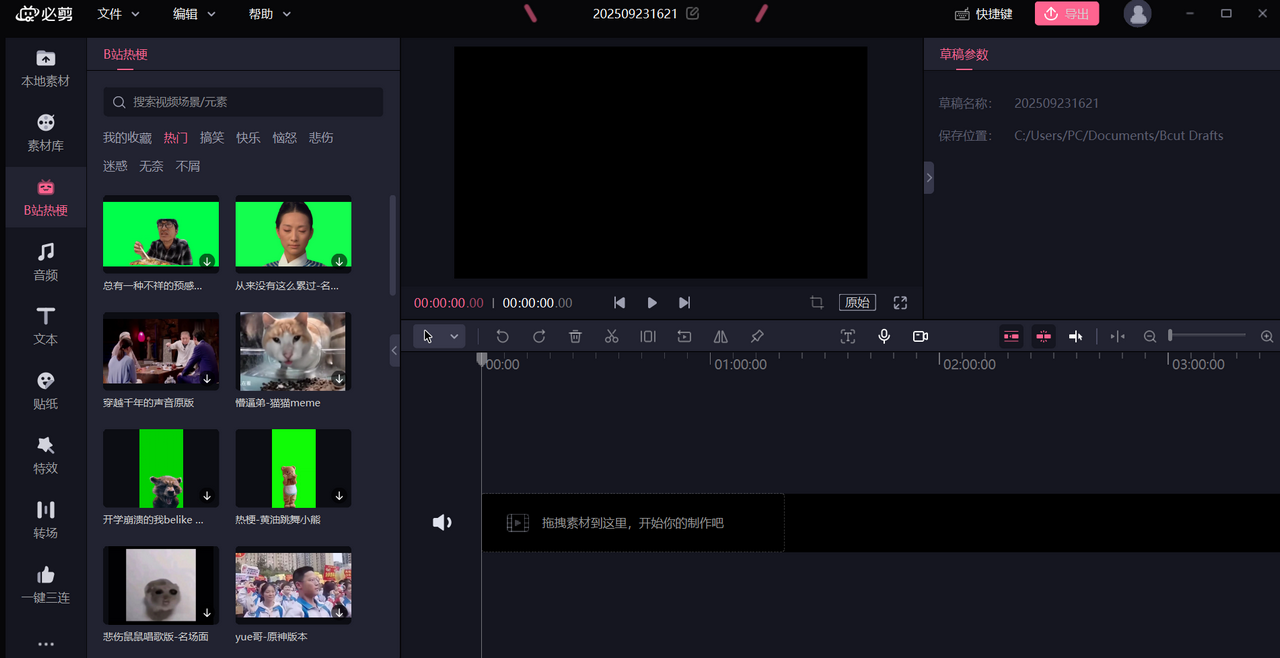Expand the pointer tool selection dropdown
Image resolution: width=1280 pixels, height=658 pixels.
(454, 336)
